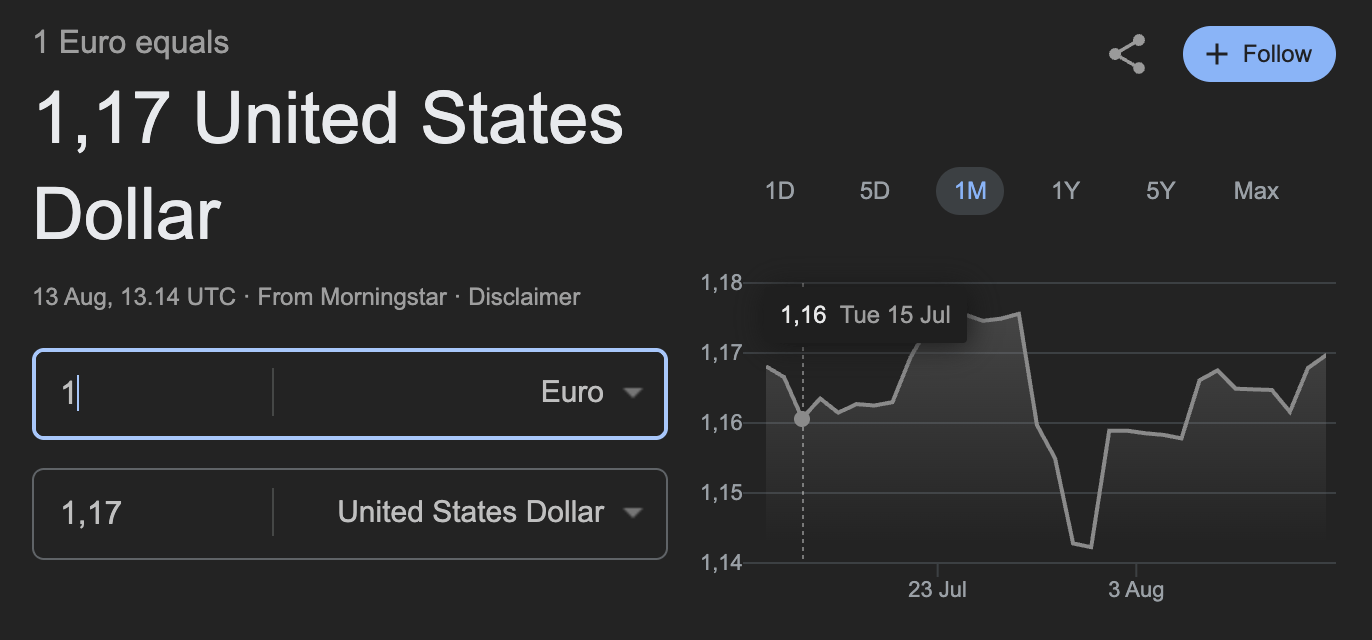
Task: Click the share icon
Action: pos(1127,55)
